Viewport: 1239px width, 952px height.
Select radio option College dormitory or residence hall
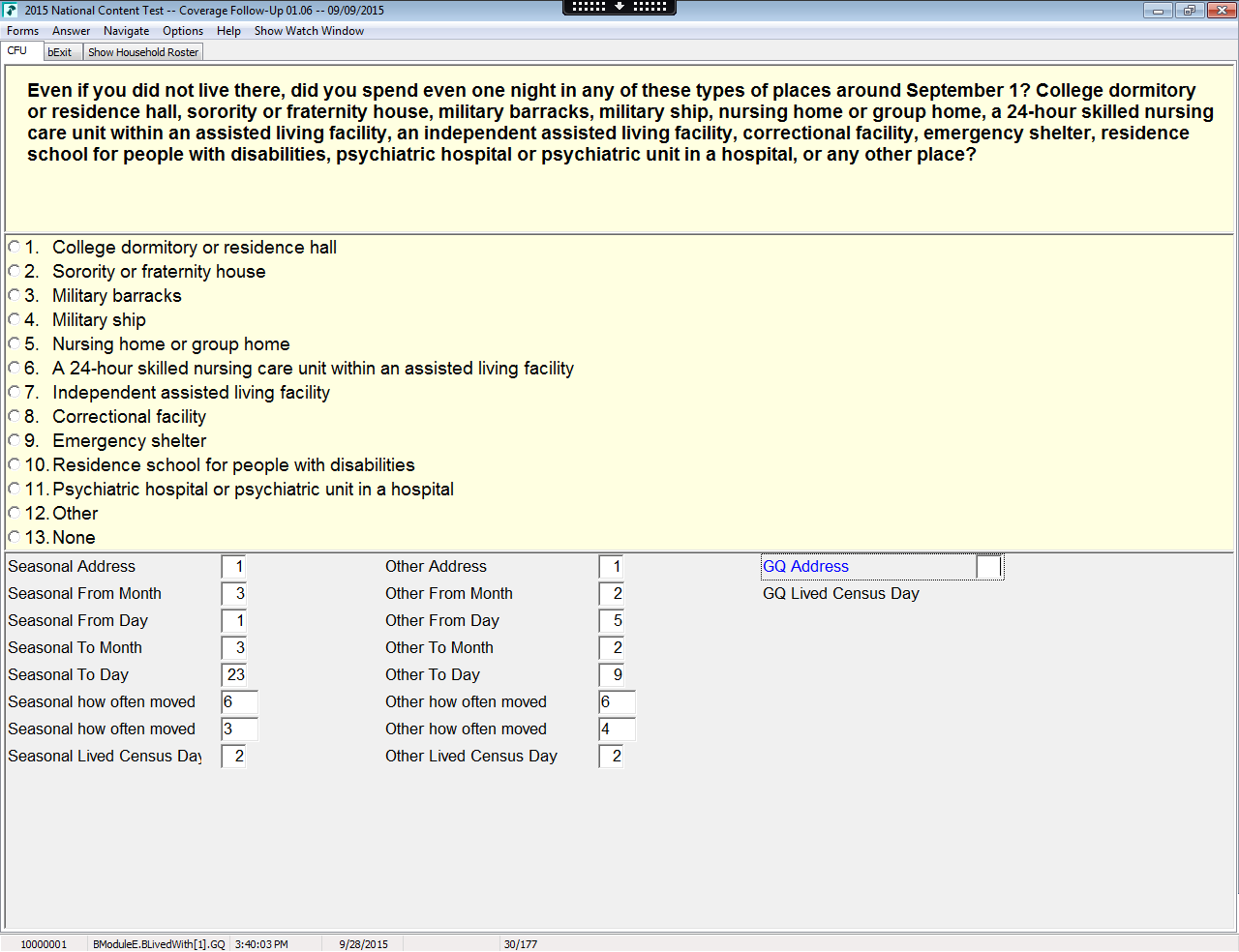tap(15, 248)
